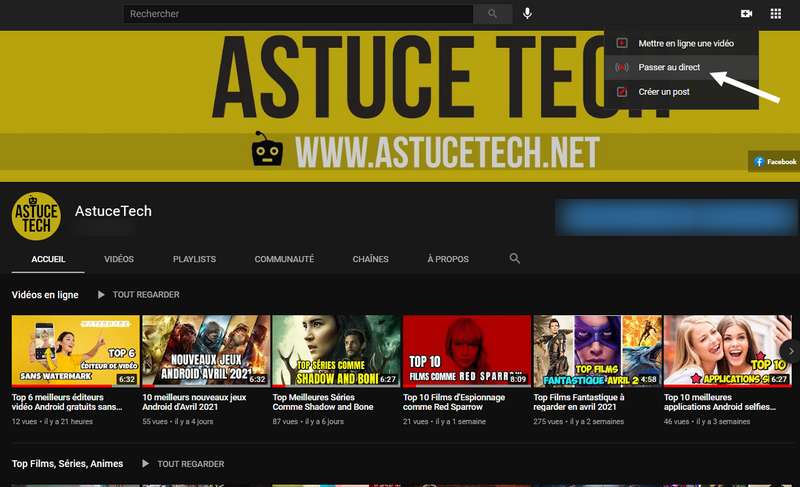Open title Top 6 meilleurs éditeurs vidéo Android
The height and width of the screenshot is (487, 800).
tap(67, 402)
